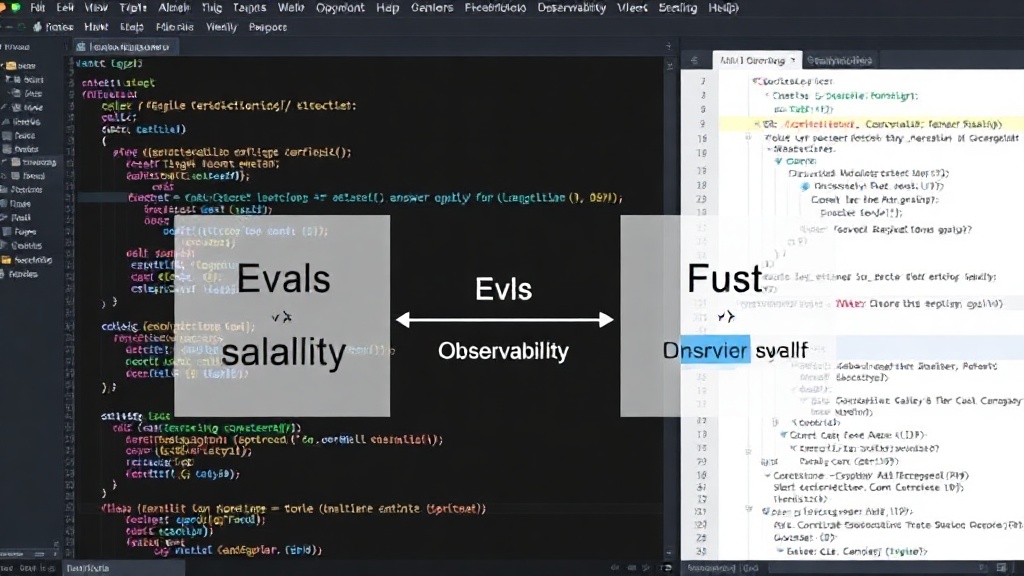Viewport: 1024px width, 576px height.
Task: Collapse the blue-arrow node on line 19 in the lower right panel
Action: tap(784, 435)
